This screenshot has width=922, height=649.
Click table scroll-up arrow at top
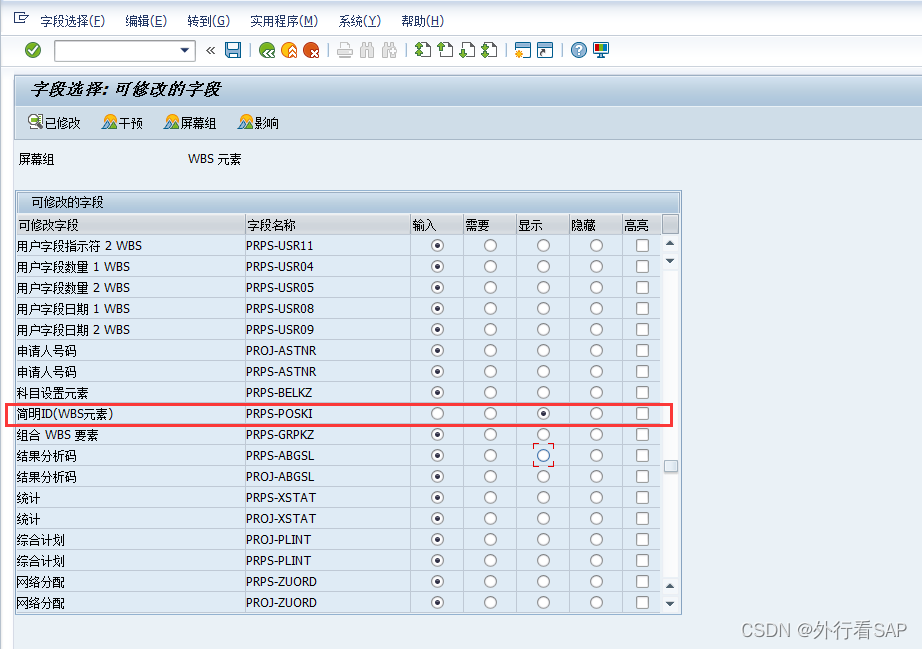tap(670, 243)
